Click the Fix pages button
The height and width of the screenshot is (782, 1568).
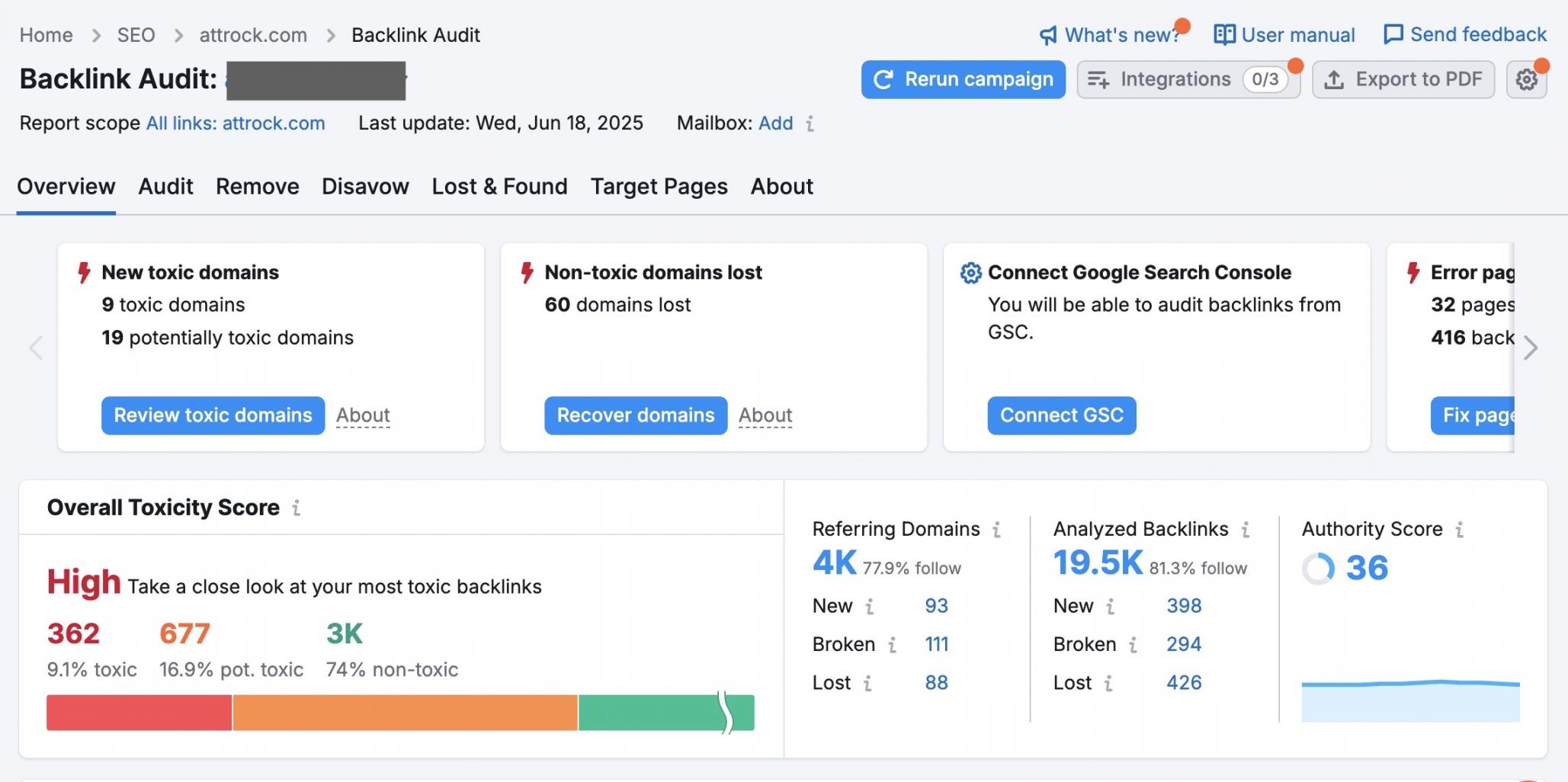click(1473, 415)
